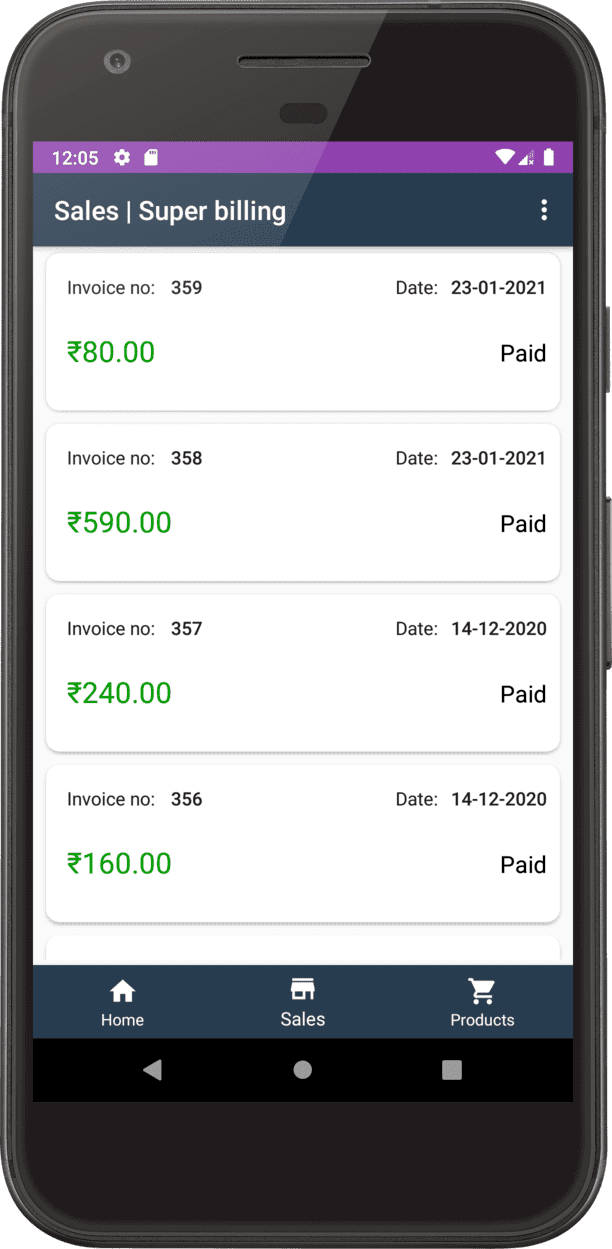
Task: Tap the Paid status on invoice 359
Action: click(524, 353)
